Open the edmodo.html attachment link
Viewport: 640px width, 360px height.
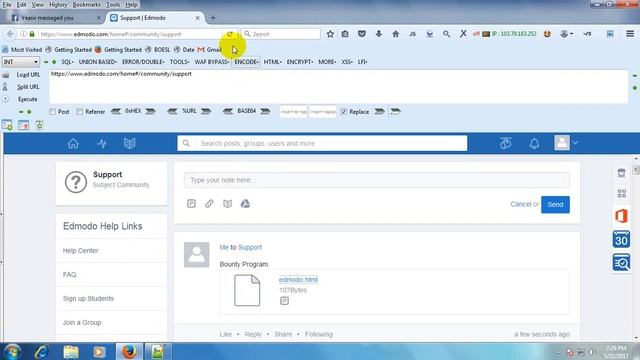(298, 280)
